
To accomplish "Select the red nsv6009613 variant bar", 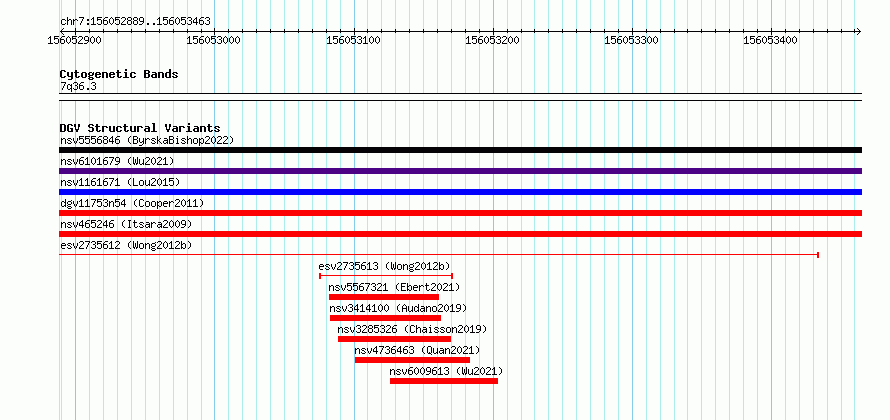I will 444,381.
